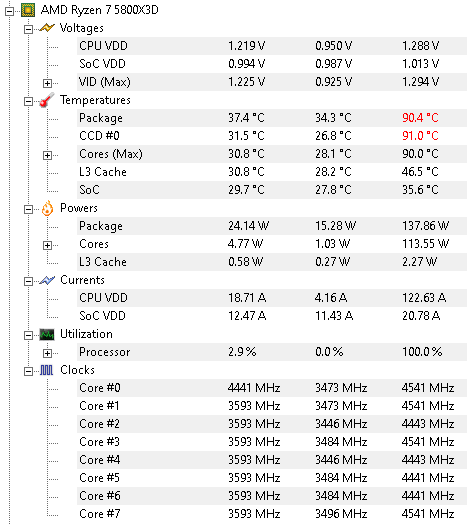Image resolution: width=467 pixels, height=525 pixels.
Task: Select the Core #0 clock row
Action: 272,388
